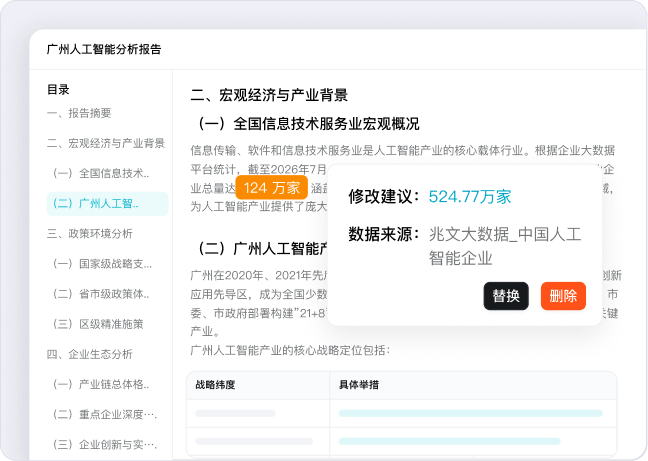Click the report title 广州人工智能分析报告

click(104, 49)
